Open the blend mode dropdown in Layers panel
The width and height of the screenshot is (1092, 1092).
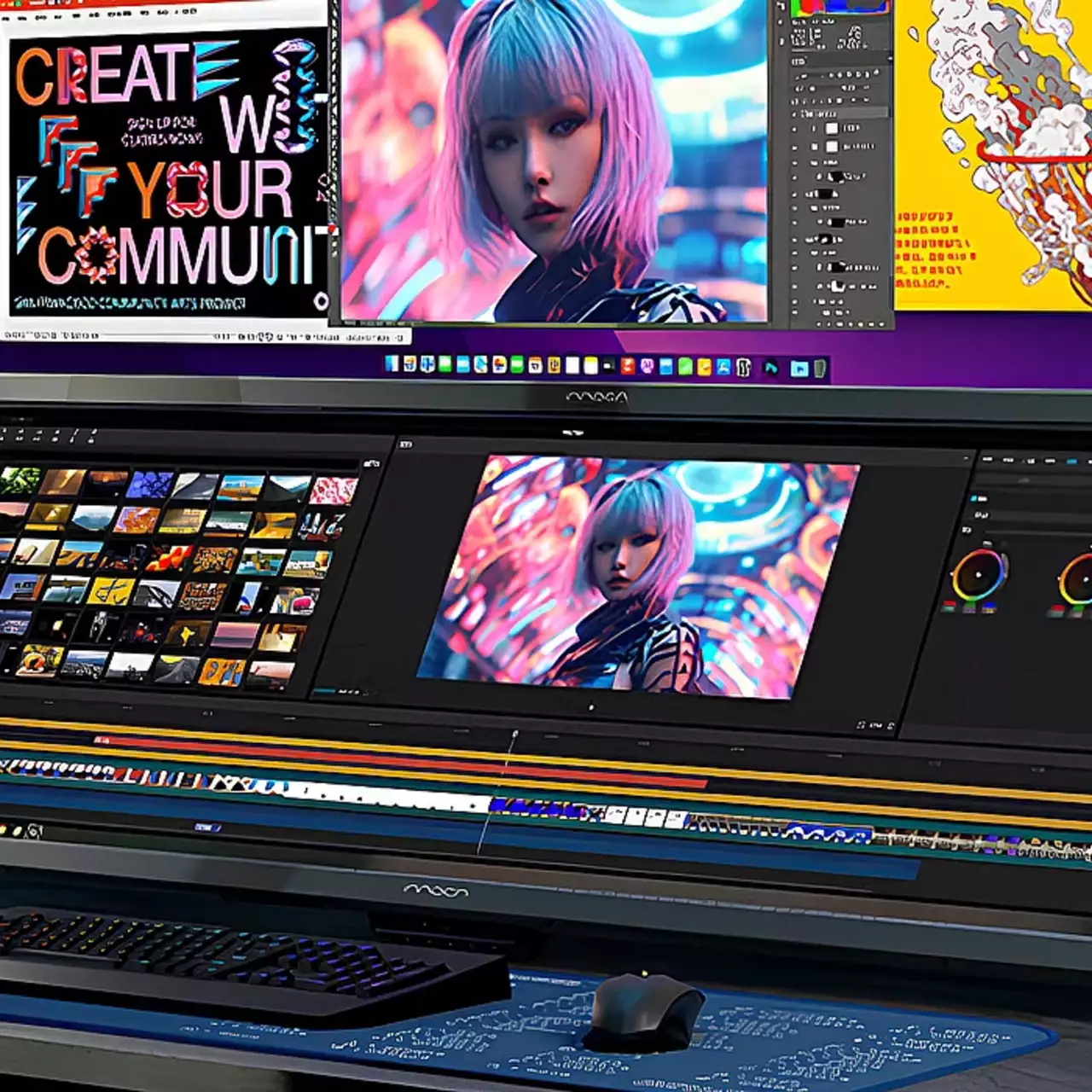coord(802,75)
